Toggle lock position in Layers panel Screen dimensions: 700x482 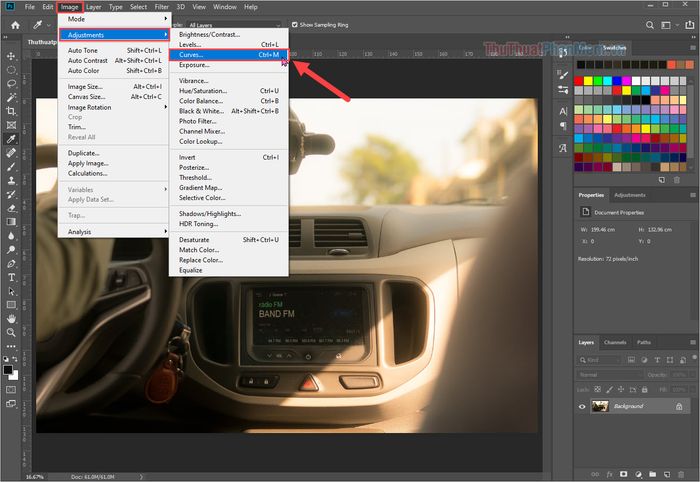(621, 390)
